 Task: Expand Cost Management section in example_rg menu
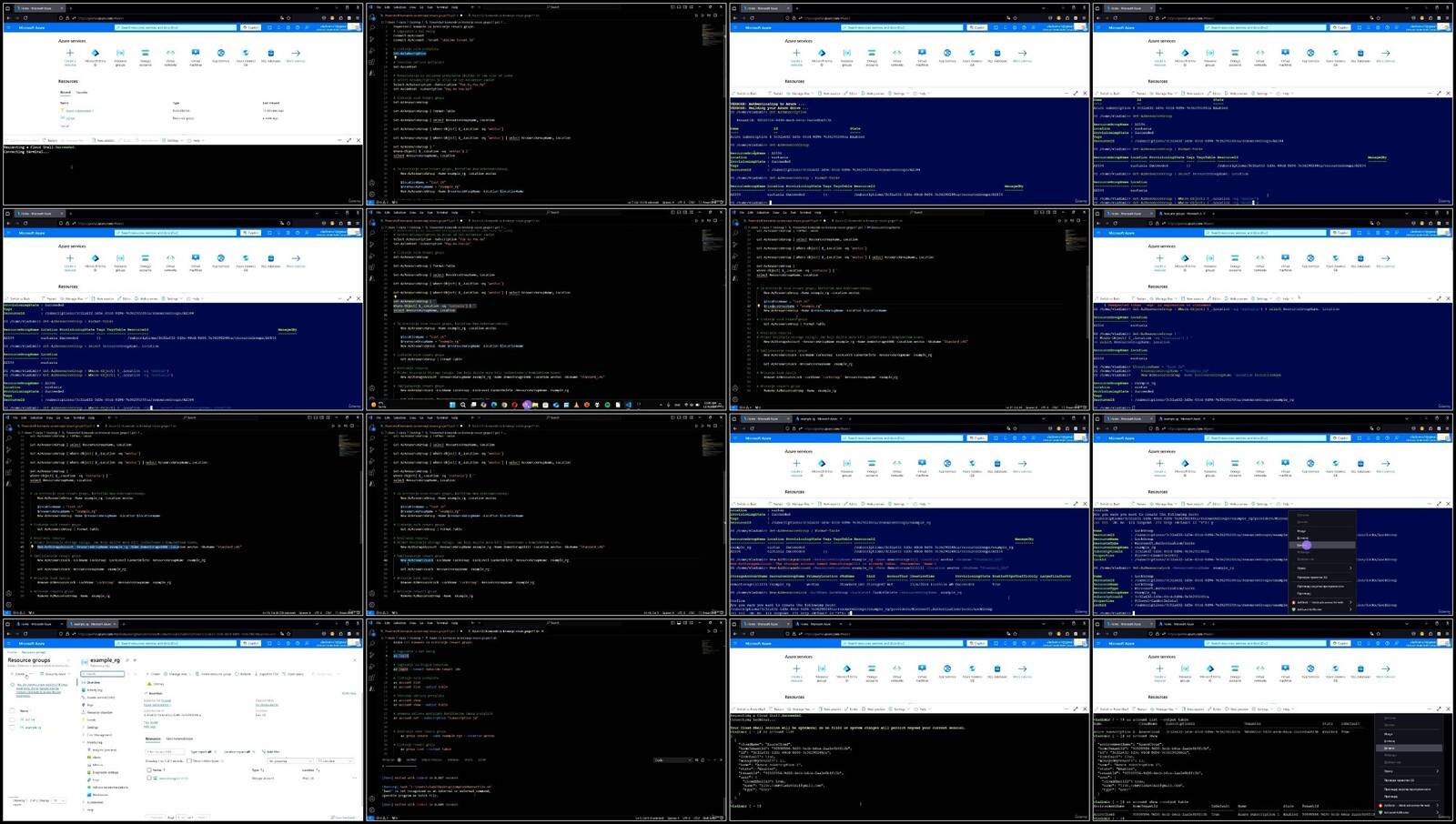(96, 735)
